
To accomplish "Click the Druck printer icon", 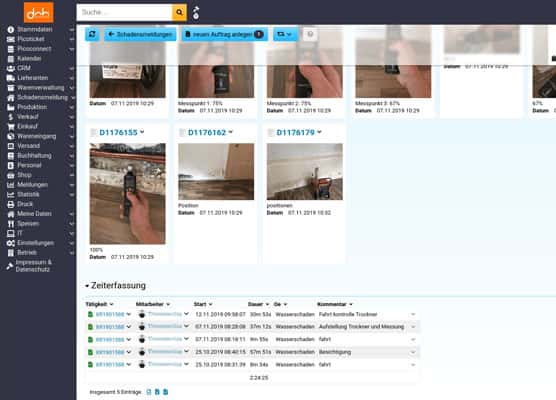I will coord(11,204).
